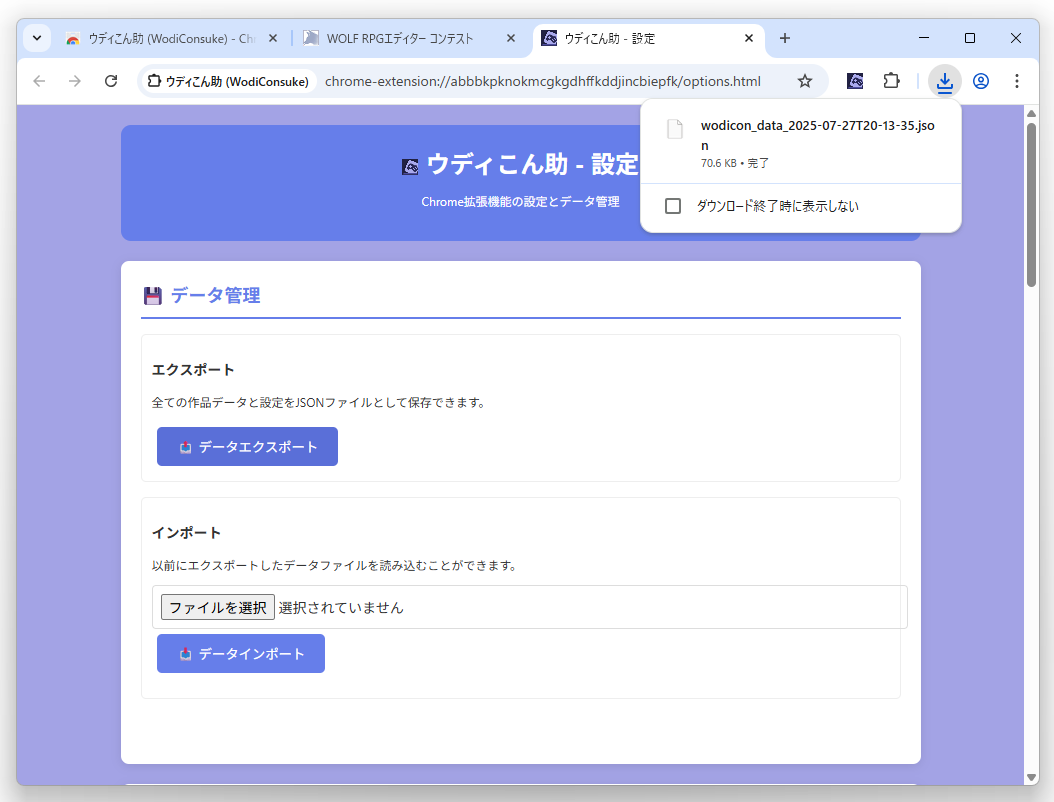Image resolution: width=1054 pixels, height=802 pixels.
Task: Open the Chrome three-dot menu
Action: tap(1017, 81)
